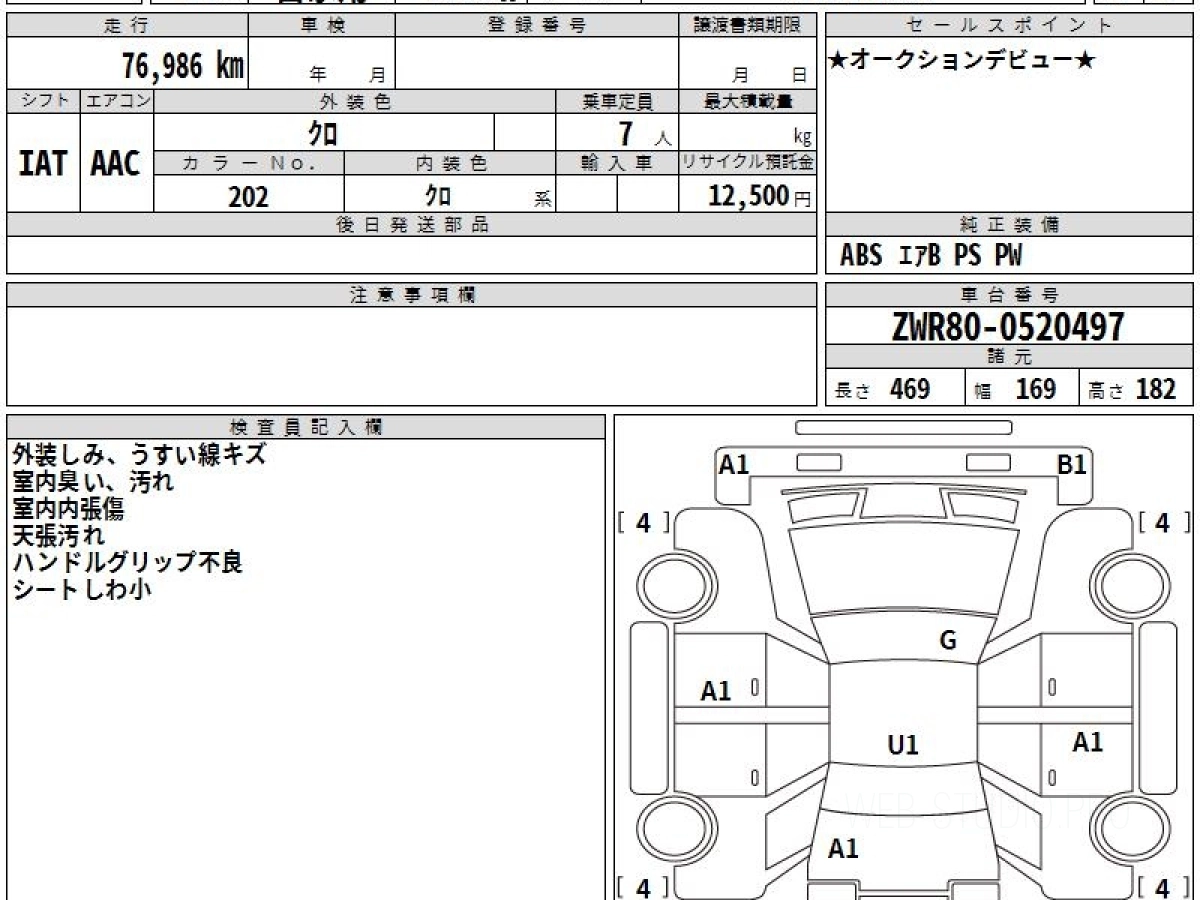This screenshot has width=1200, height=900.
Task: Click the 走行 column header
Action: tap(127, 26)
